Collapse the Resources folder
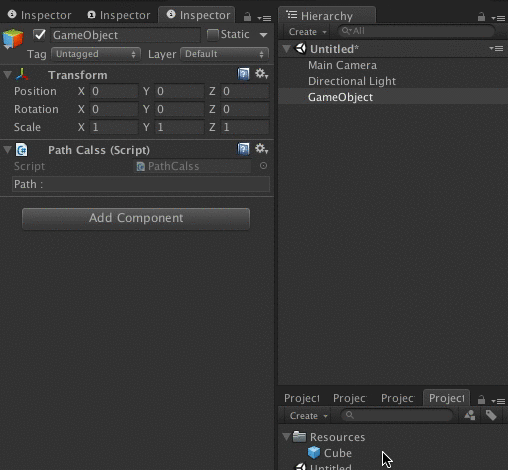 (286, 437)
